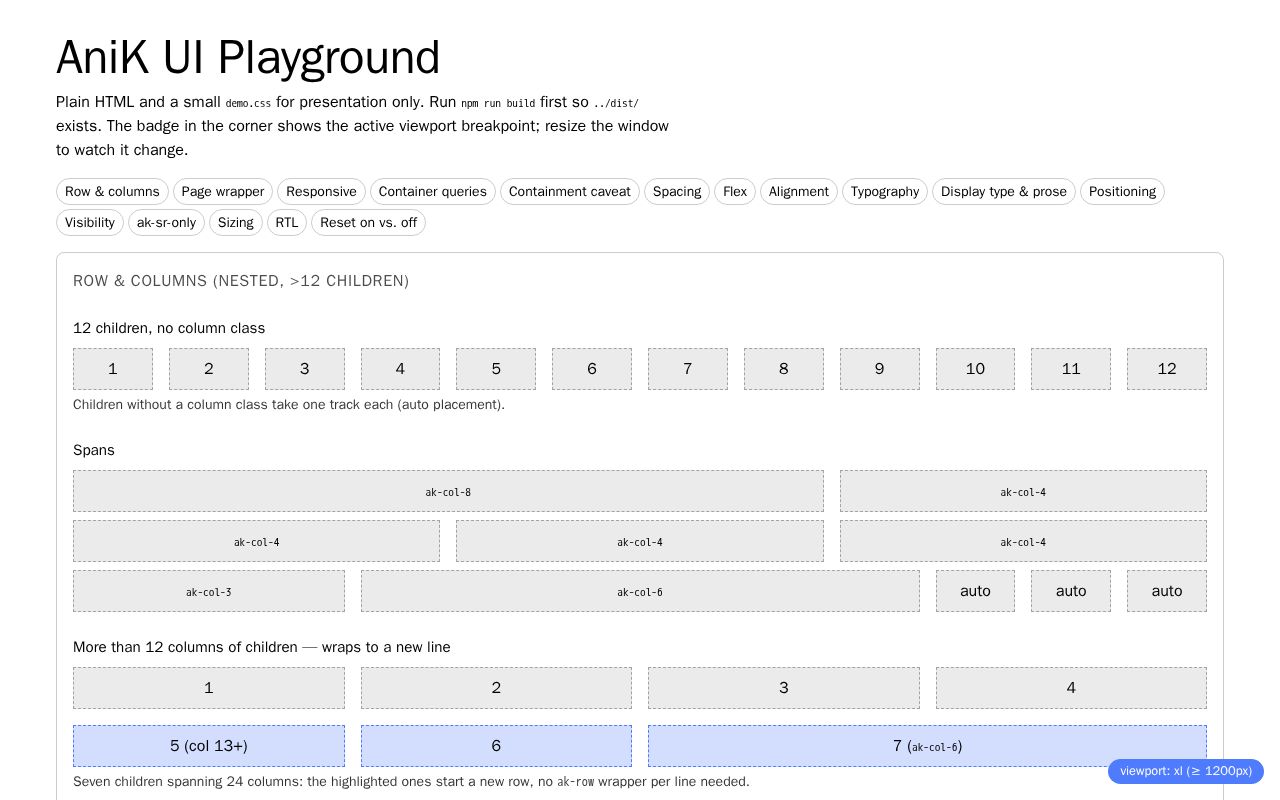Select the grid cell labeled 10
Image resolution: width=1280 pixels, height=800 pixels.
coord(975,369)
